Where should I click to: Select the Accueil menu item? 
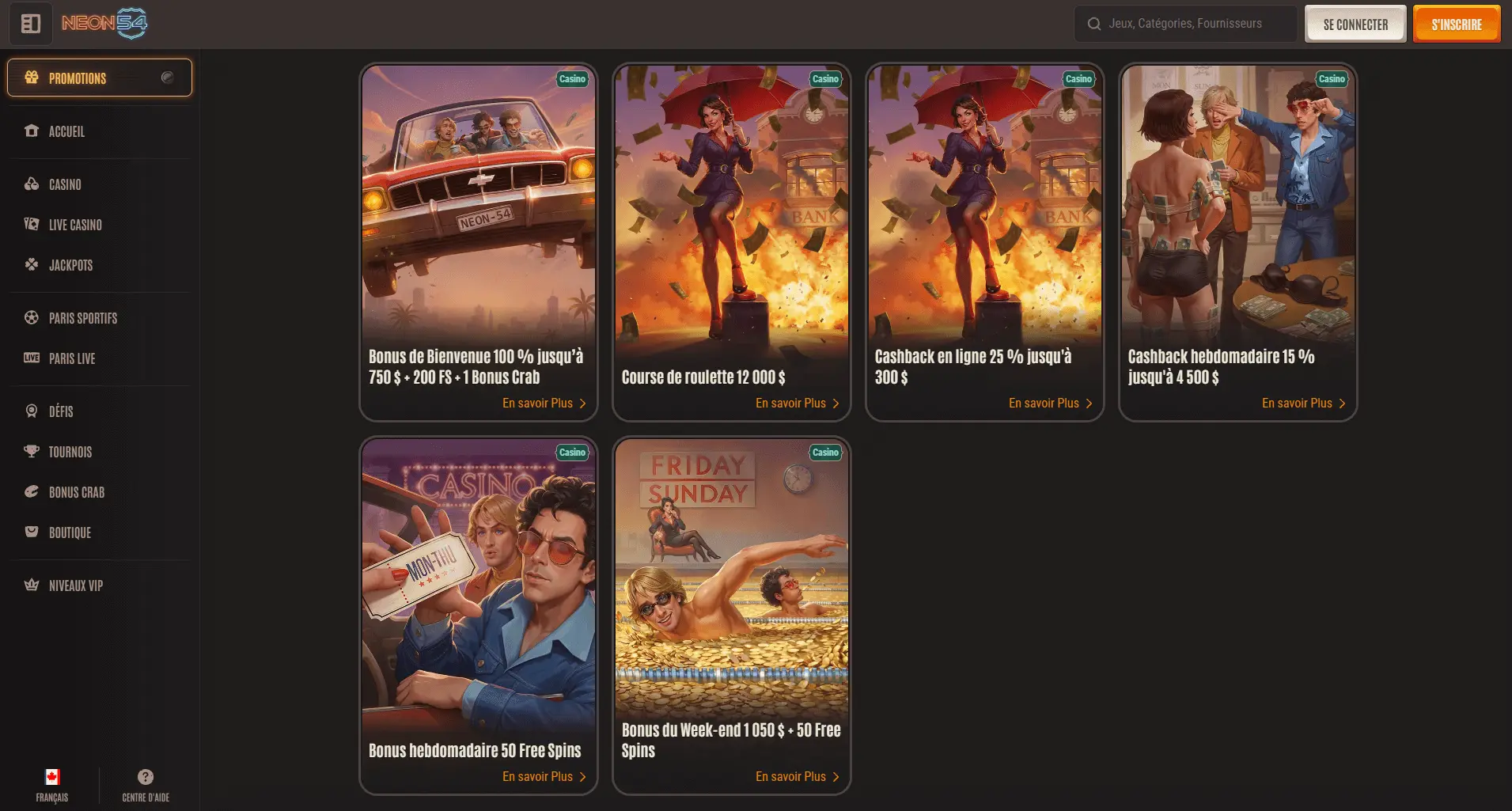point(100,131)
